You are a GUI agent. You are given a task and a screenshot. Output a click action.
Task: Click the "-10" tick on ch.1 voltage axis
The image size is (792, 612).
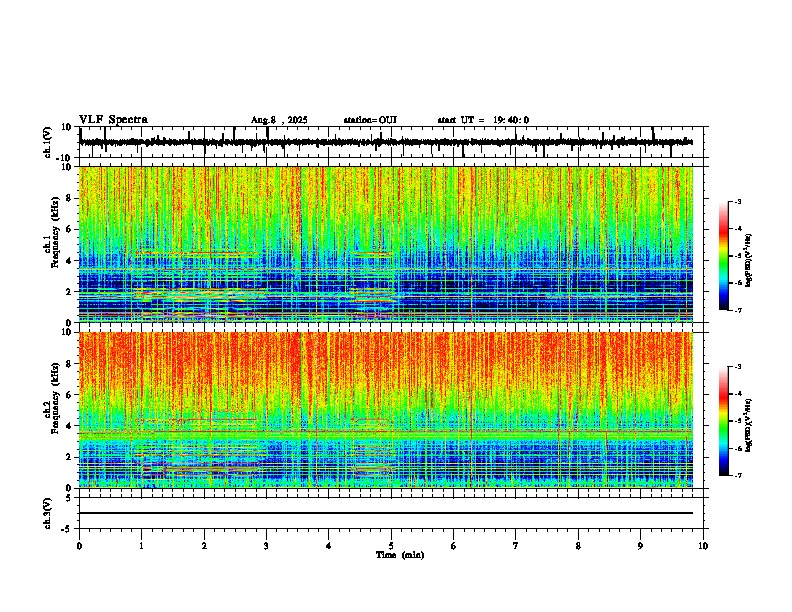pos(65,158)
